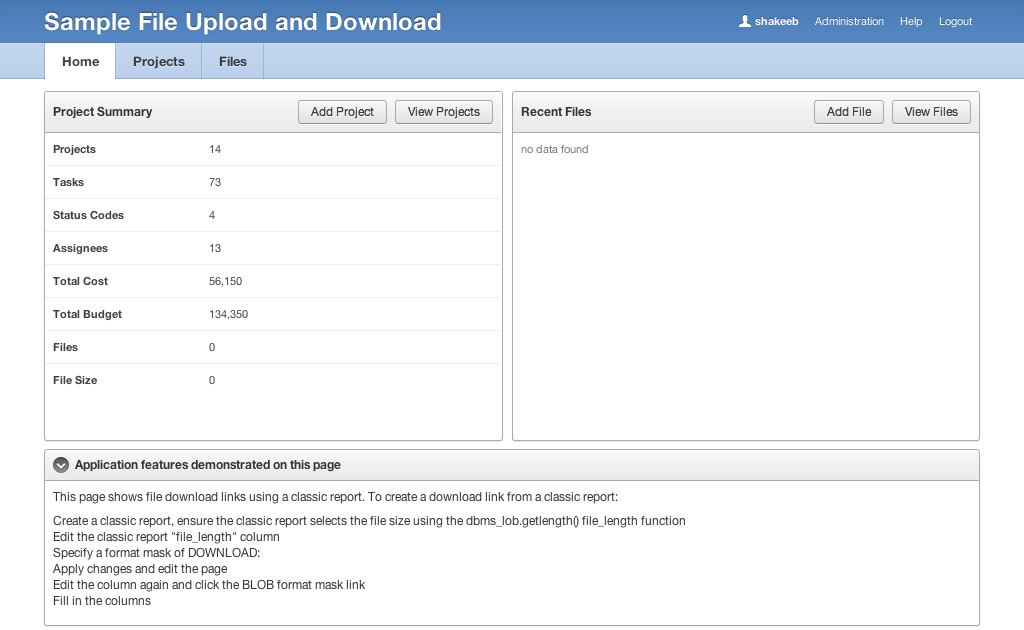Click the user profile icon beside shakeeb
Screen dimensions: 1024x630
pos(744,21)
